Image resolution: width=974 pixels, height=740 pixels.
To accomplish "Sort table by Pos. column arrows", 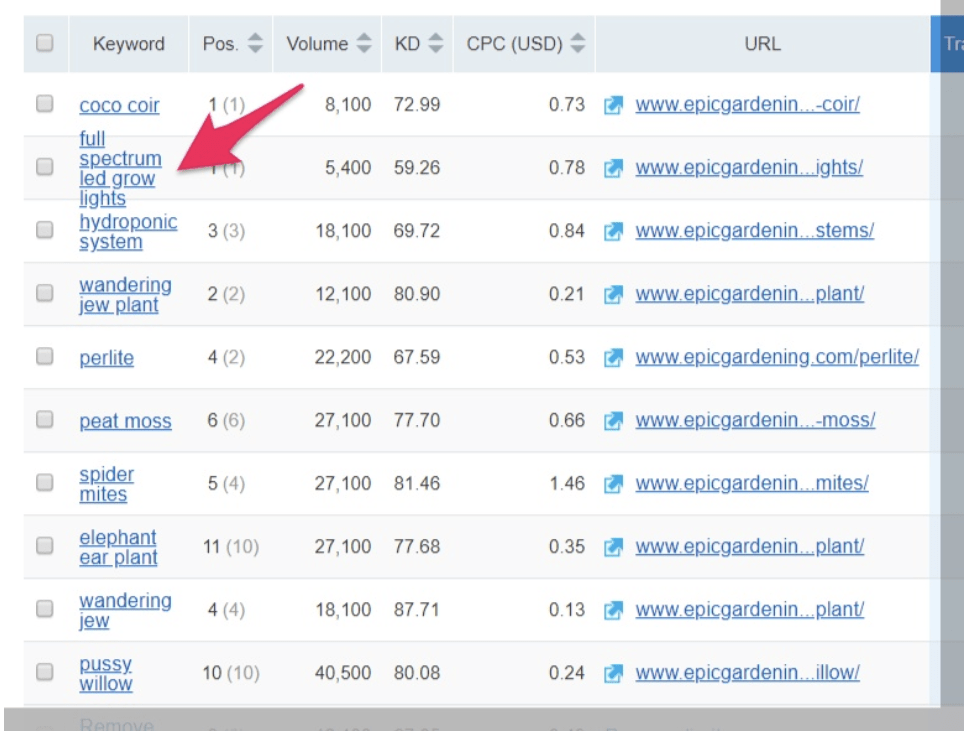I will point(256,44).
